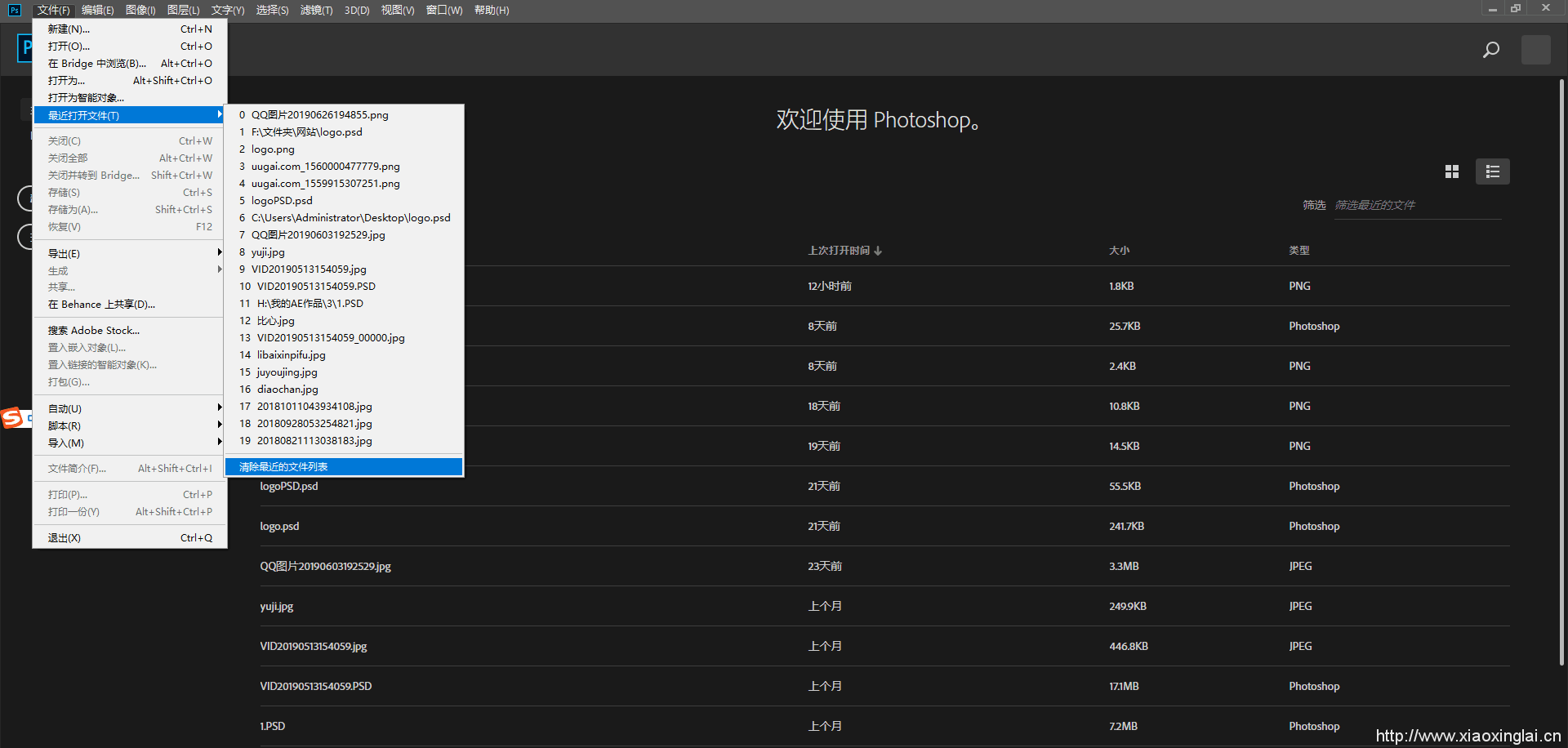Open the 视图(V) menu
Viewport: 1568px width, 748px height.
tap(398, 10)
